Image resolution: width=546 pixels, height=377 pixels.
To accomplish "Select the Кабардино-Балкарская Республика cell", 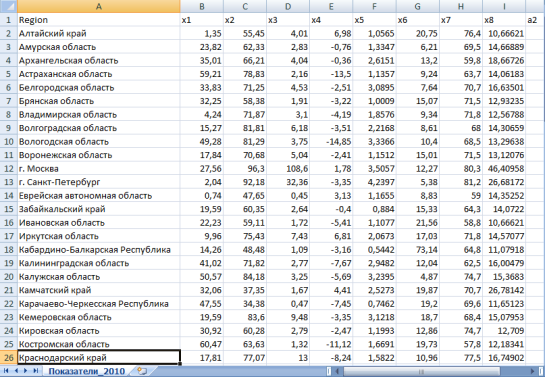I will point(99,250).
